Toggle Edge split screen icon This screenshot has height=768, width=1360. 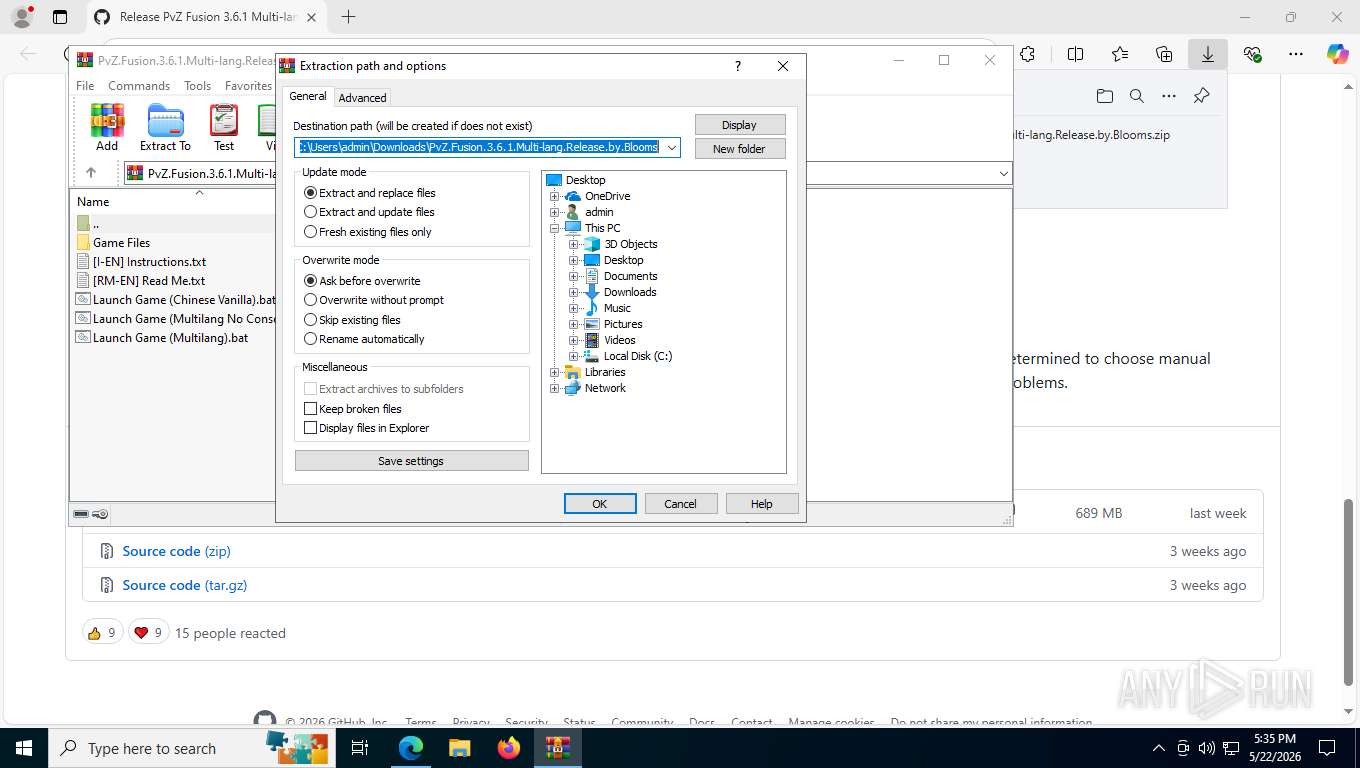pos(1076,54)
